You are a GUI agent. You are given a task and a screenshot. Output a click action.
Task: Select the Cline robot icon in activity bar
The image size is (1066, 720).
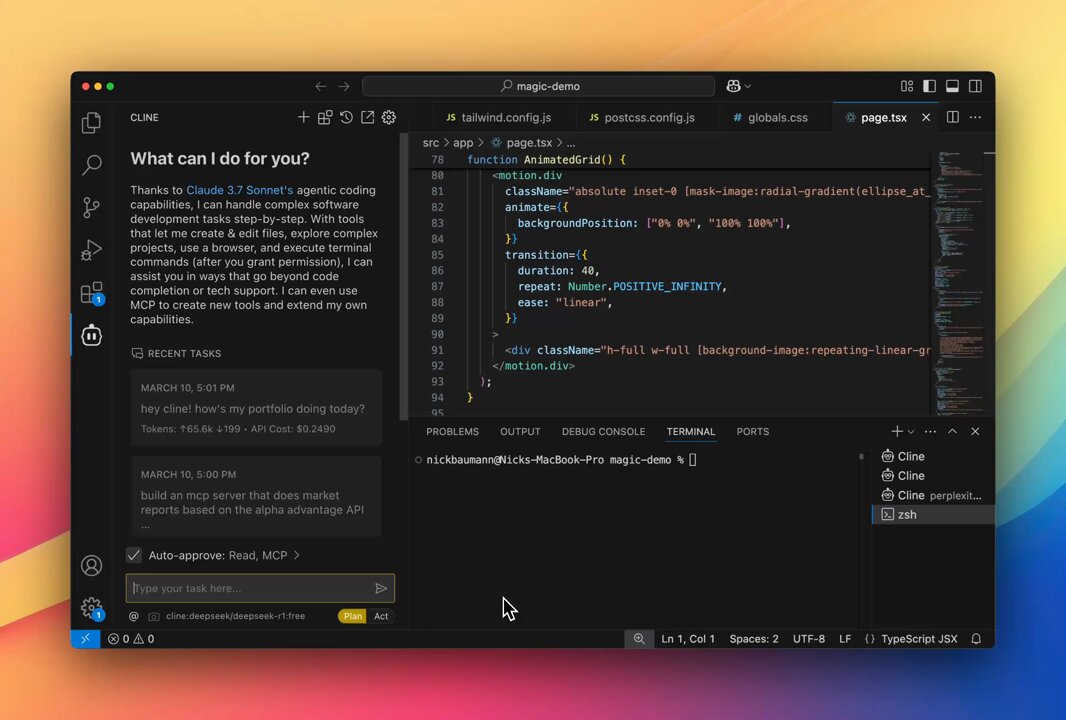(x=91, y=335)
